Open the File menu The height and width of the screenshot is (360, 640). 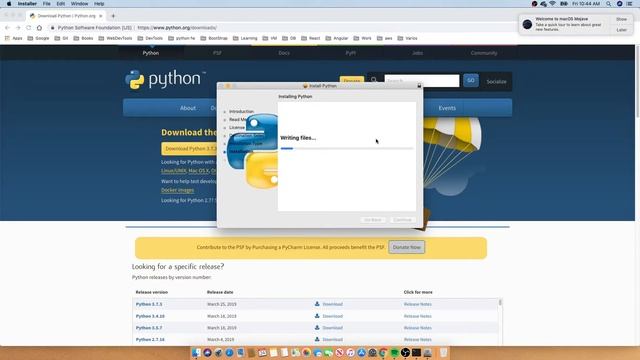point(47,4)
